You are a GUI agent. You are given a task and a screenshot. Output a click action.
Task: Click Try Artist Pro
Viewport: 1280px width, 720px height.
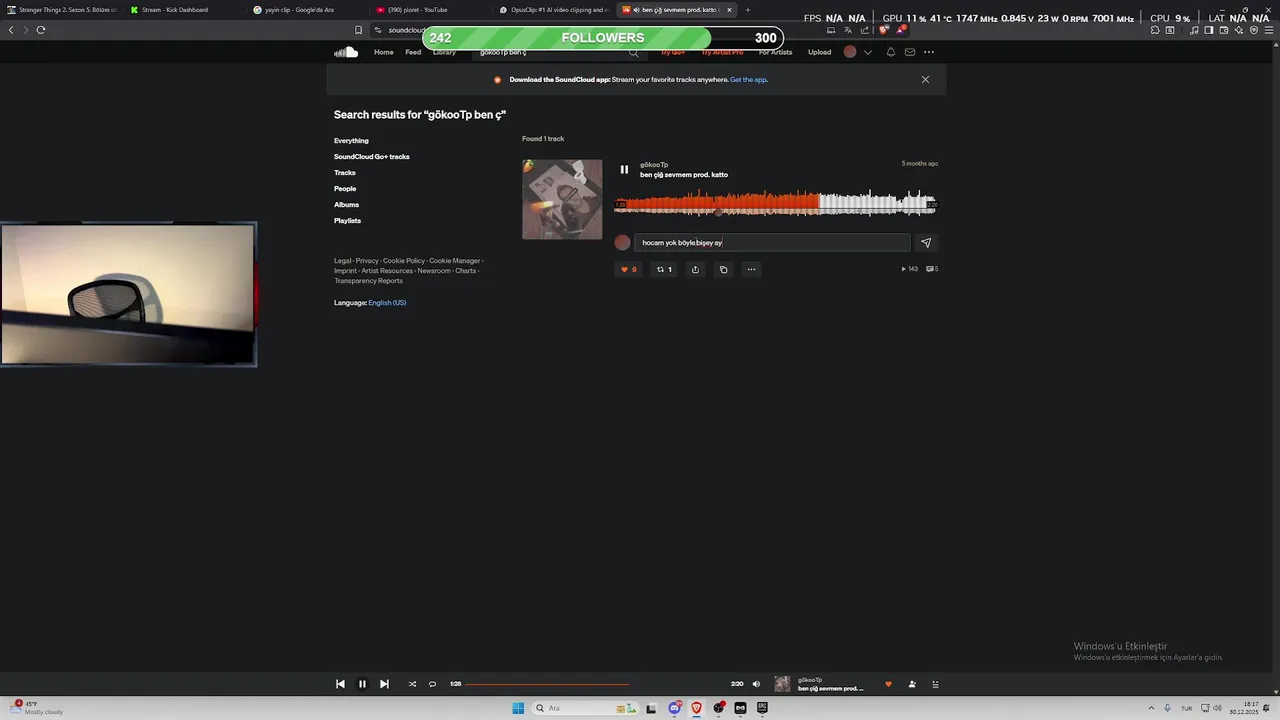(x=723, y=52)
